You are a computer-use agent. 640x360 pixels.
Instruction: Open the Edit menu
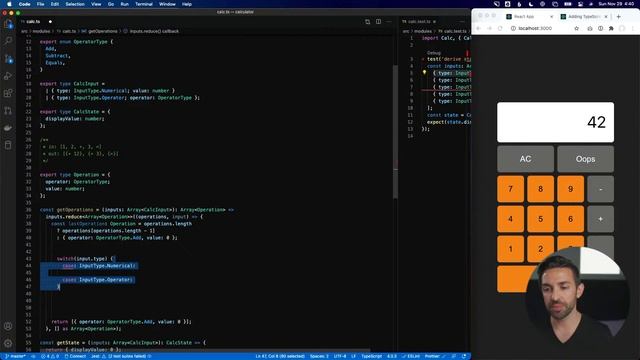pos(55,4)
